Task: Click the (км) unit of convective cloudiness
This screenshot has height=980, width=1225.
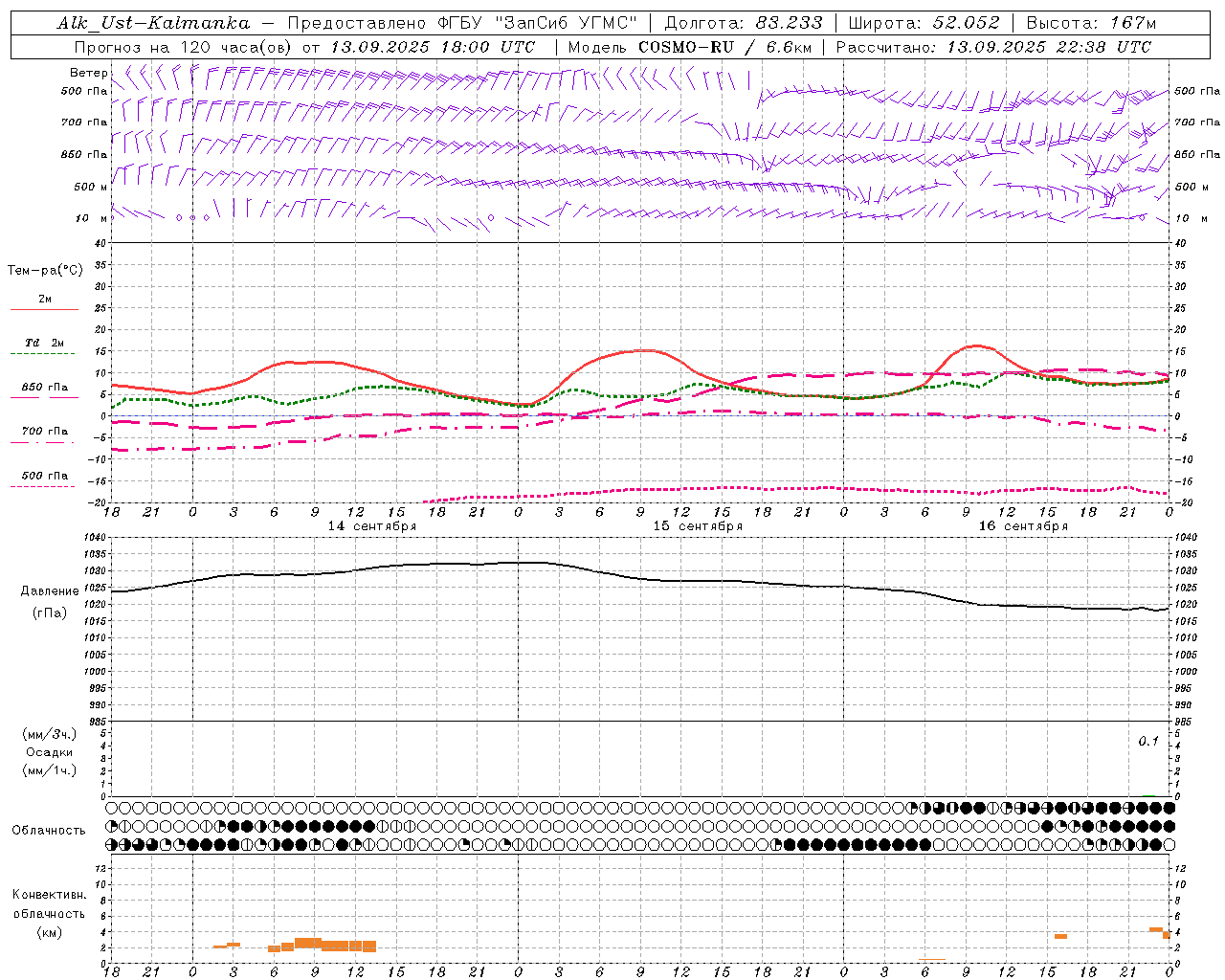Action: click(x=49, y=932)
